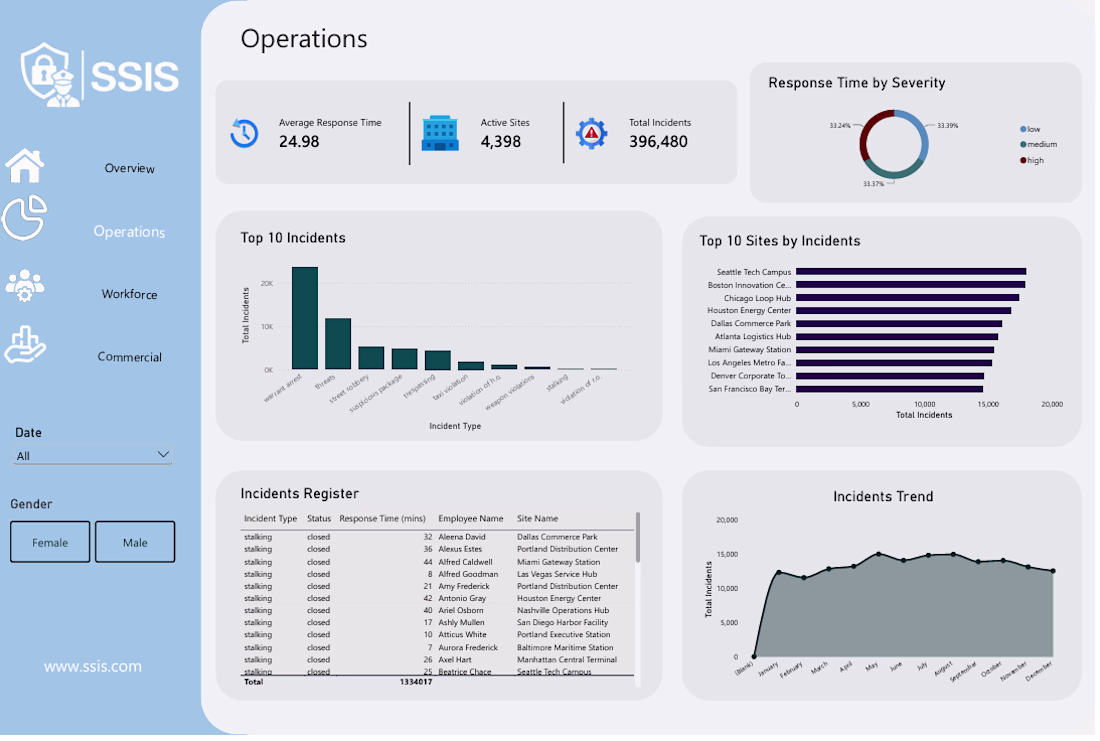This screenshot has width=1100, height=741.
Task: Select the Operations pie chart icon
Action: (25, 218)
